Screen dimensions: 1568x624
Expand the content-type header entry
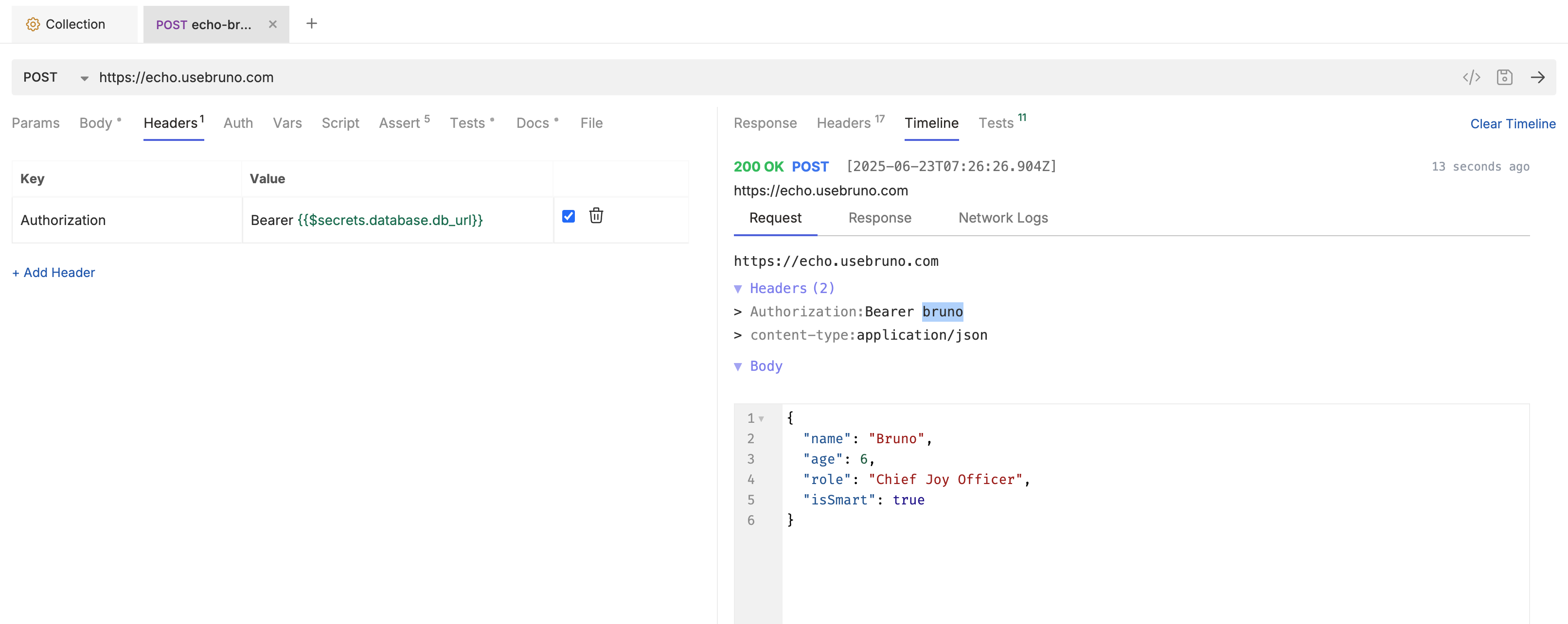pyautogui.click(x=738, y=335)
